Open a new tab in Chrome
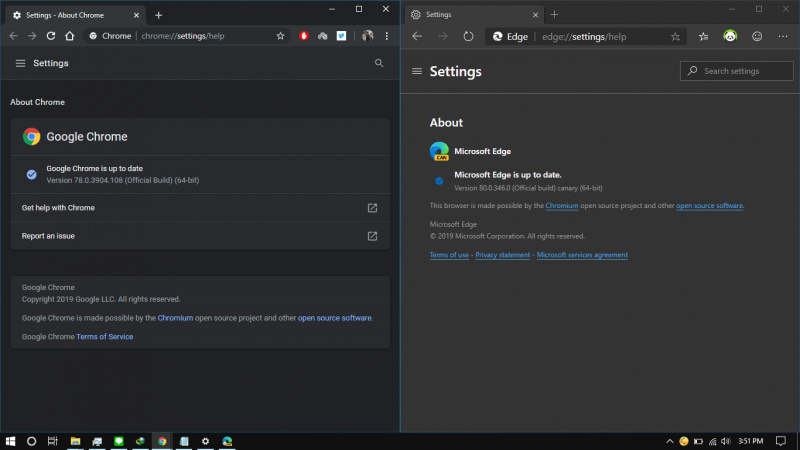Viewport: 800px width, 450px height. click(x=159, y=15)
